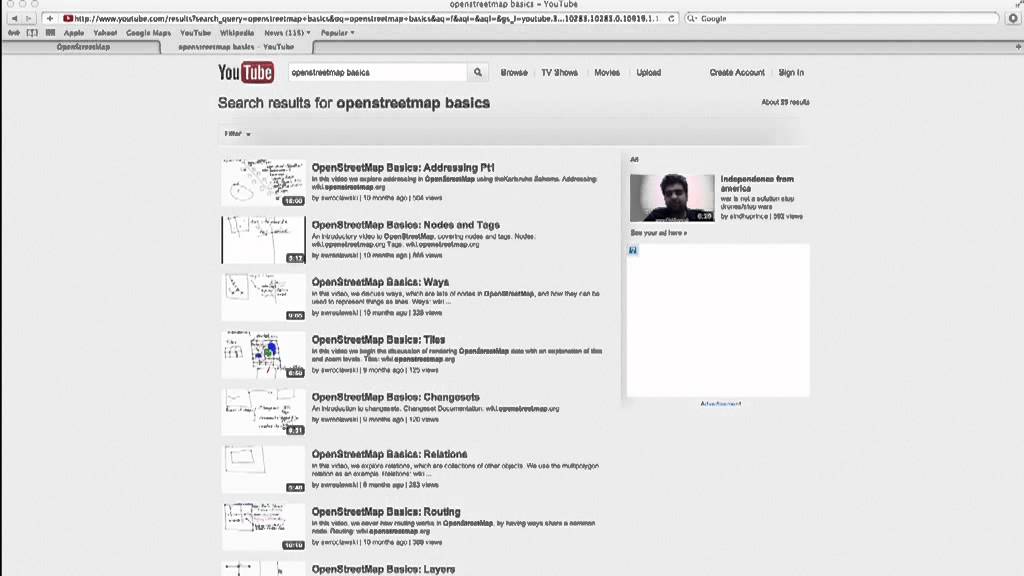Click the search magnifier button

point(477,72)
